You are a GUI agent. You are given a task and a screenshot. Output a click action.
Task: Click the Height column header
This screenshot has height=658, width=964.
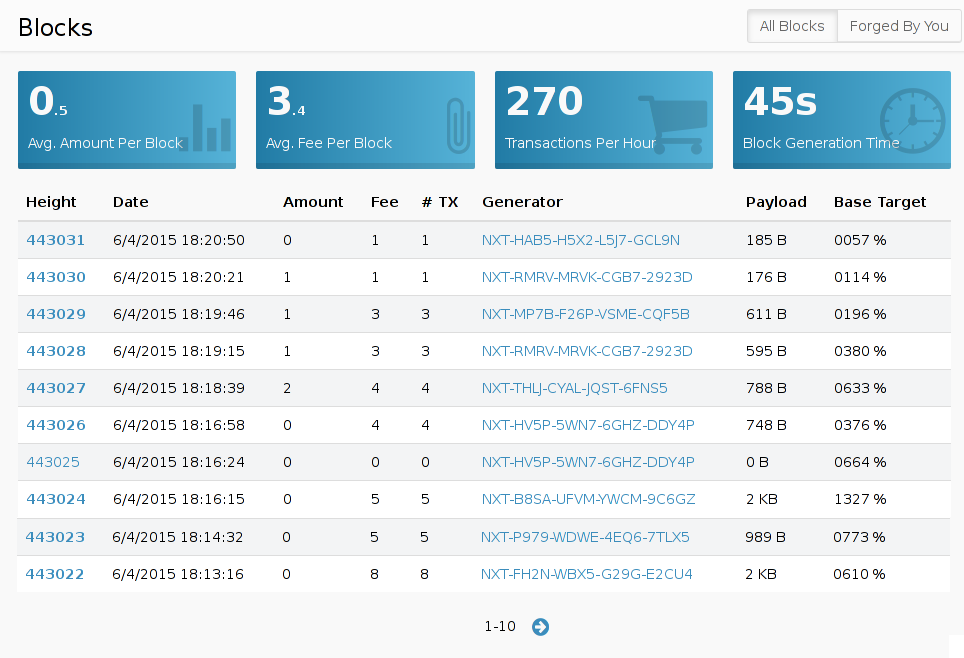tap(51, 202)
